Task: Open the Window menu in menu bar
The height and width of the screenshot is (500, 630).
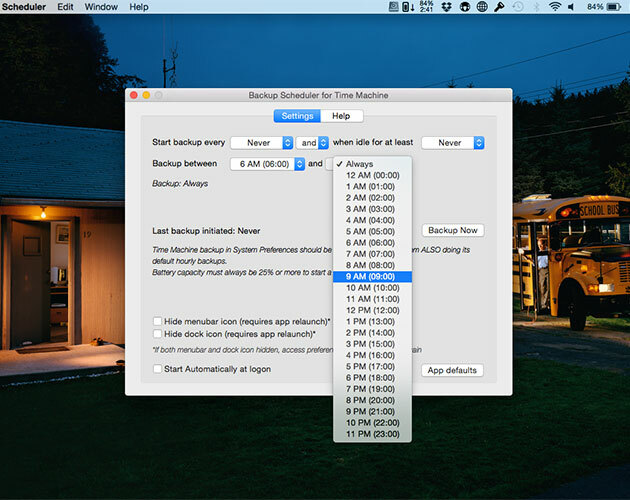Action: click(x=101, y=7)
